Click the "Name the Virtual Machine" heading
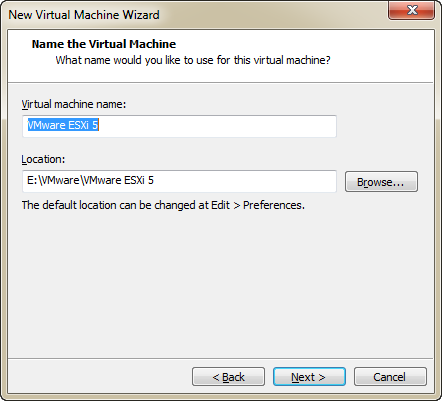The height and width of the screenshot is (401, 442). pos(104,44)
